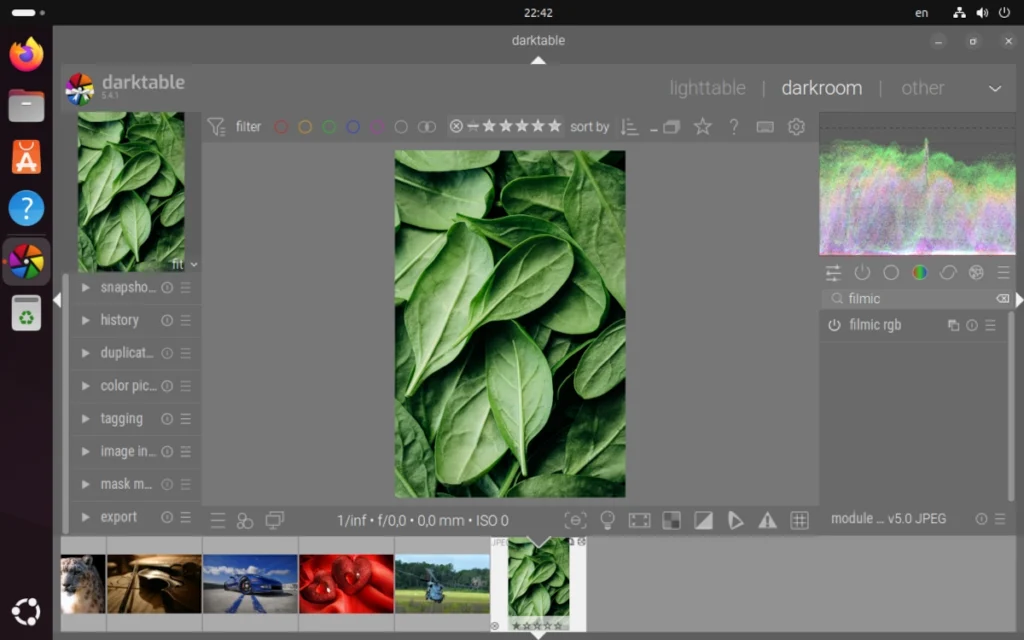Turn on the filmic rgb module
The height and width of the screenshot is (640, 1024).
tap(834, 325)
